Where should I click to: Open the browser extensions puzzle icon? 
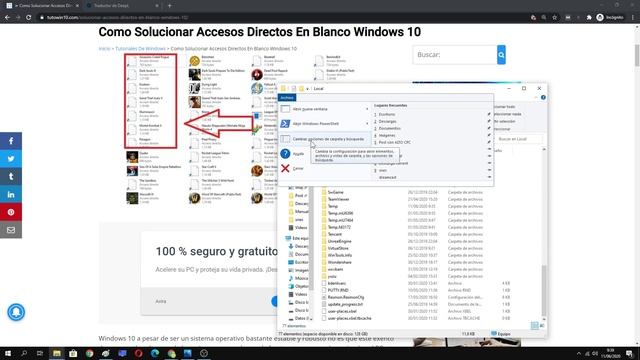[589, 18]
